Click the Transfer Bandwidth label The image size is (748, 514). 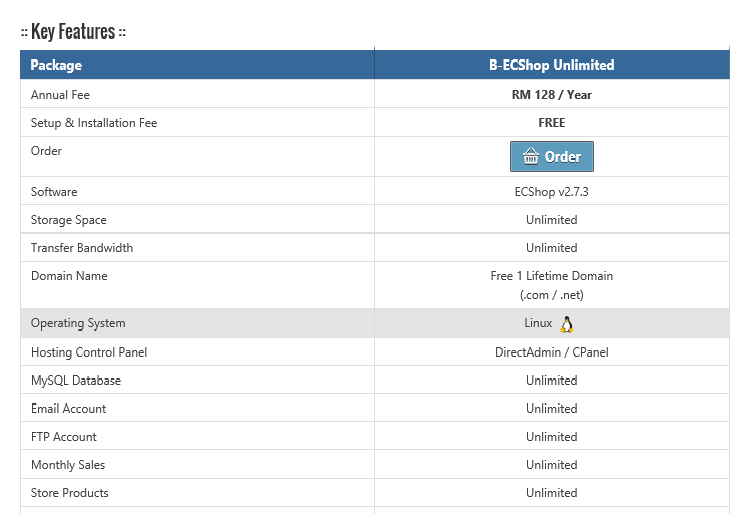pyautogui.click(x=82, y=248)
